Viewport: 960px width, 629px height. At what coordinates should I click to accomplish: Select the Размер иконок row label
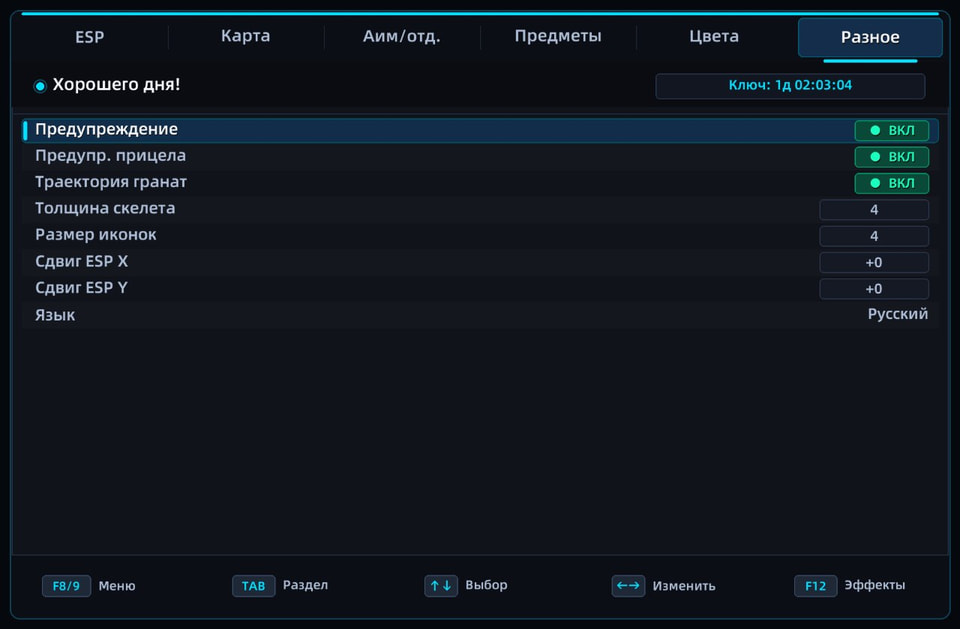96,235
